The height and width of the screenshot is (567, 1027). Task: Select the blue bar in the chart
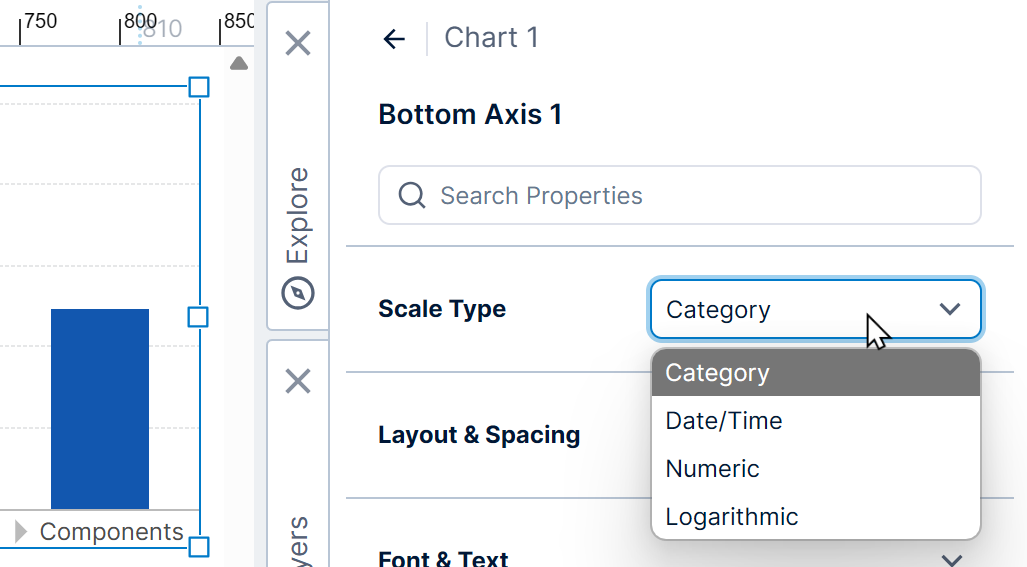point(100,408)
